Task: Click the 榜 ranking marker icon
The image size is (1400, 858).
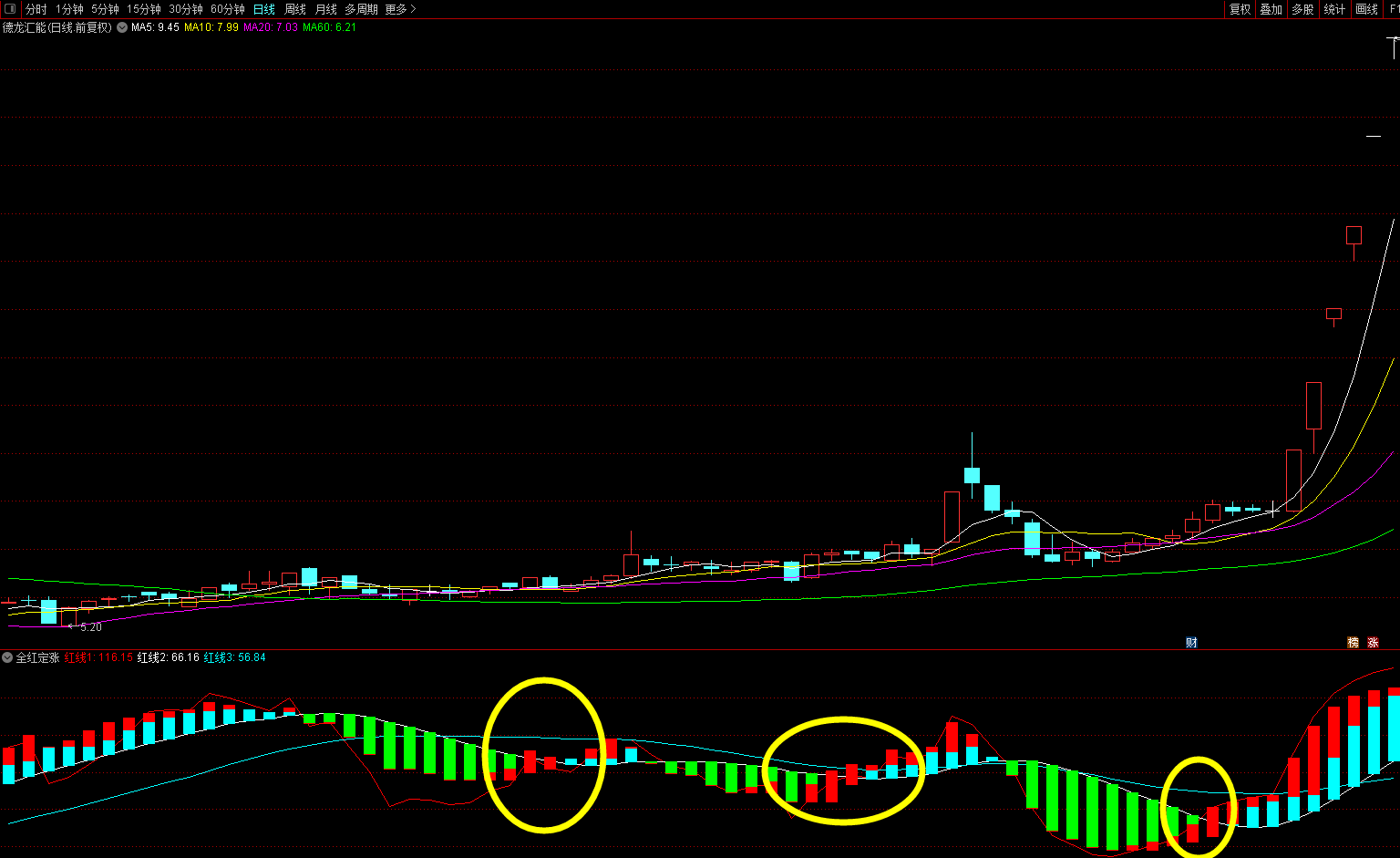Action: 1354,643
